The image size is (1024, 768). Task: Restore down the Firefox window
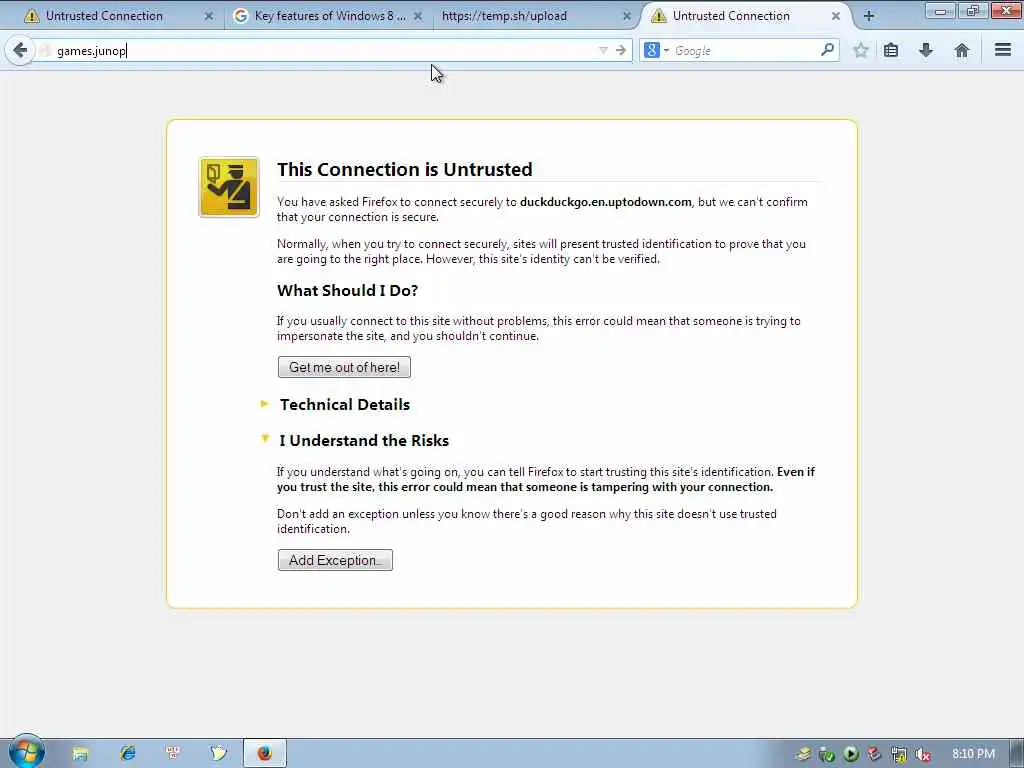click(973, 10)
